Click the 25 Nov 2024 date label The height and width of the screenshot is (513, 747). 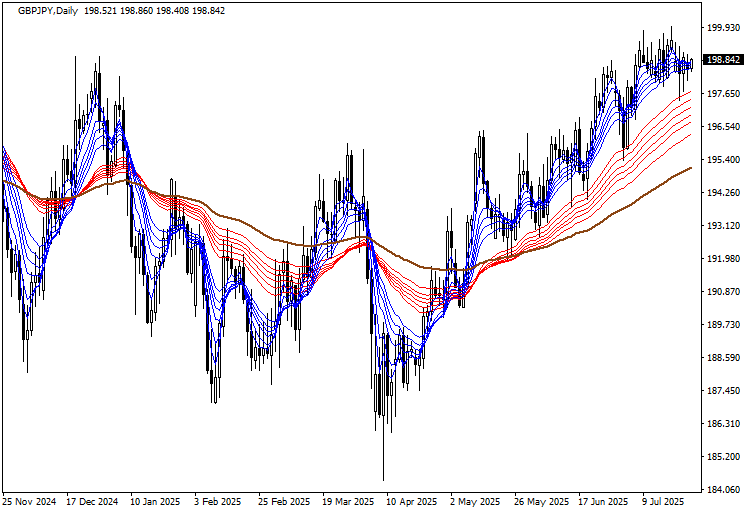(x=29, y=502)
